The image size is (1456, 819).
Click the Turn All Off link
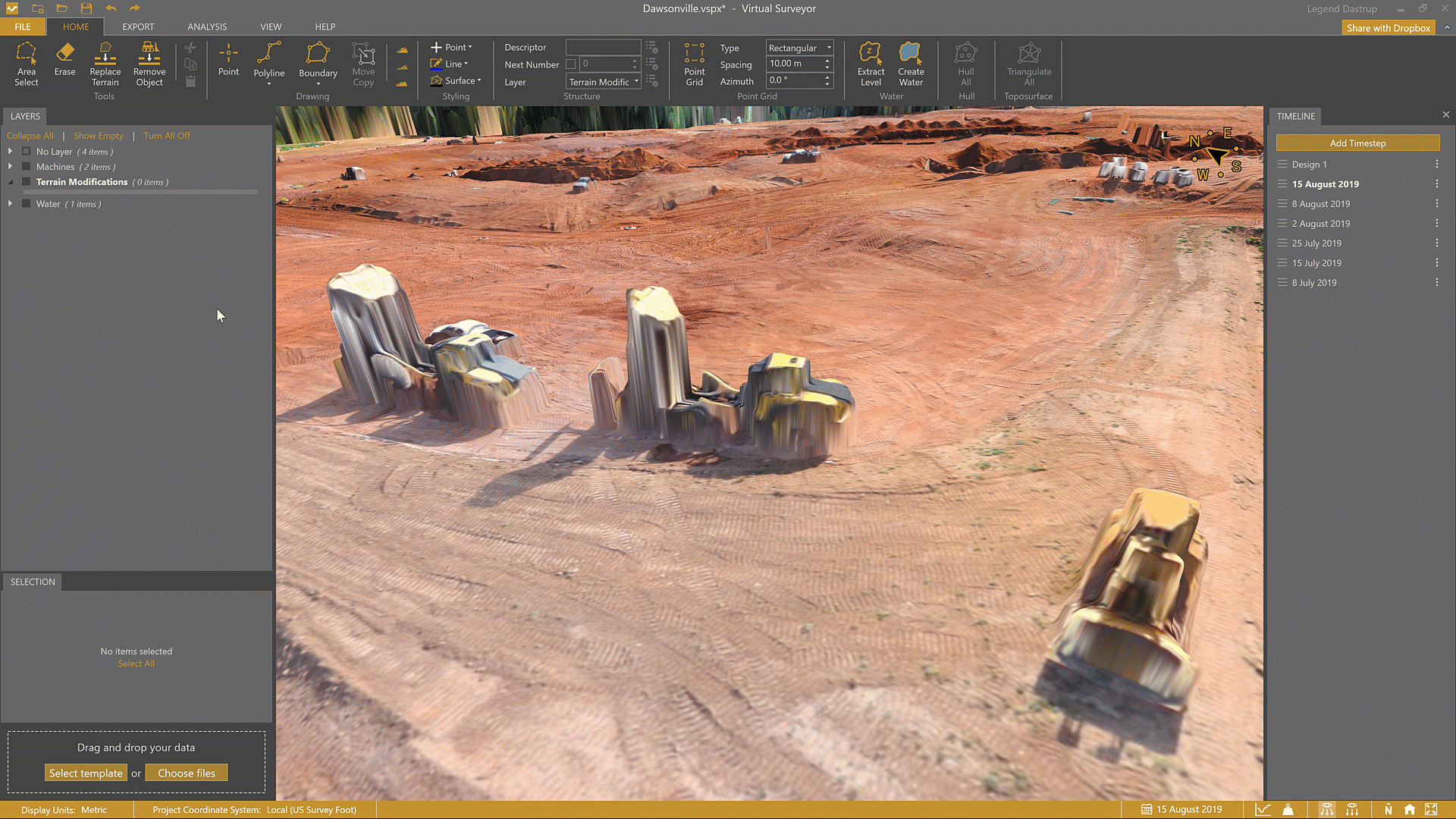tap(167, 136)
